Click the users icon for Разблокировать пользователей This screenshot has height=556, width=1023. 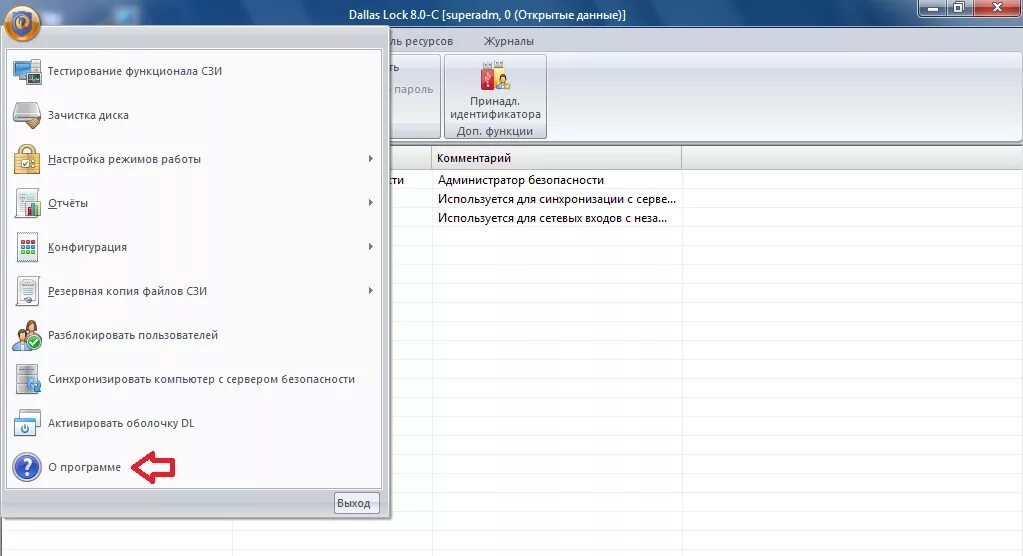pos(27,335)
